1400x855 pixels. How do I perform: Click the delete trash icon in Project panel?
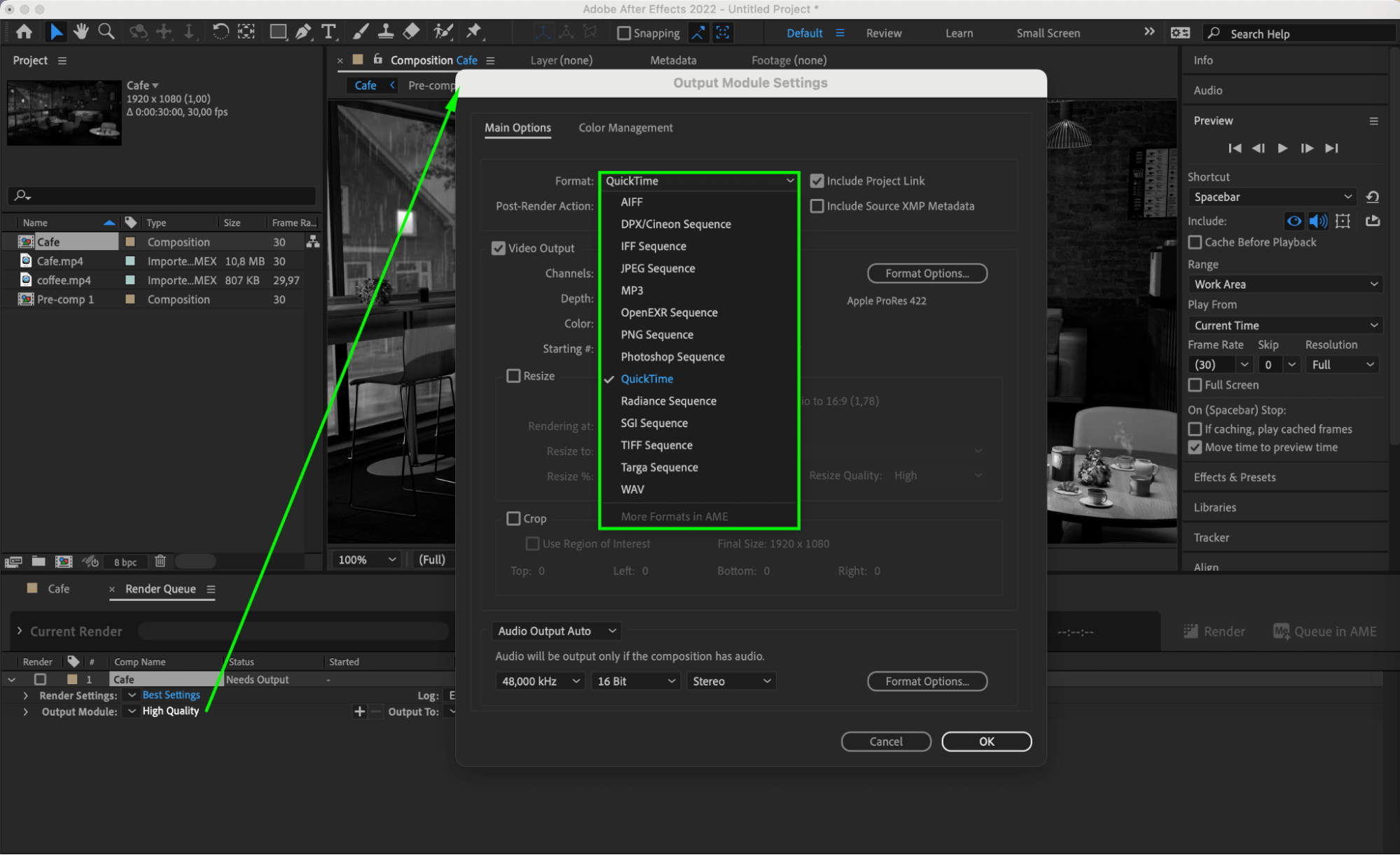click(x=160, y=561)
